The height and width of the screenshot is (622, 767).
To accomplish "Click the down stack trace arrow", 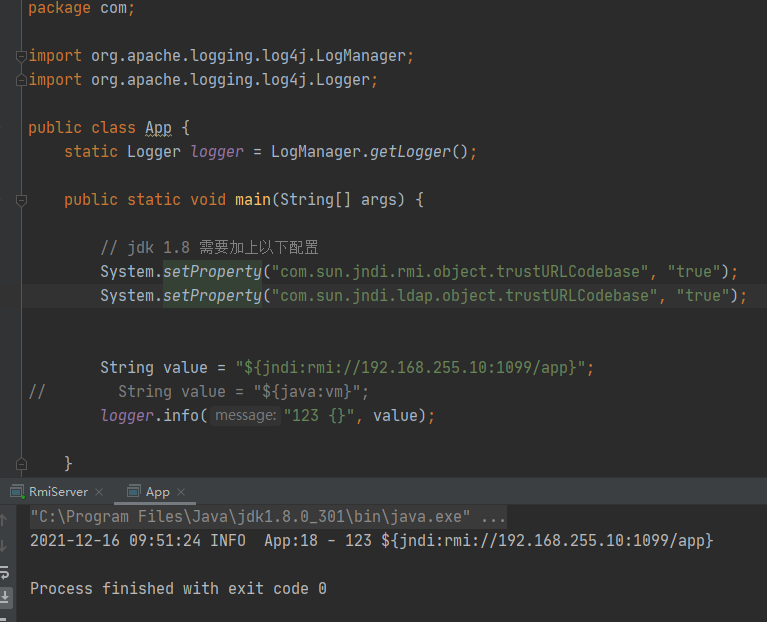I will click(x=4, y=545).
